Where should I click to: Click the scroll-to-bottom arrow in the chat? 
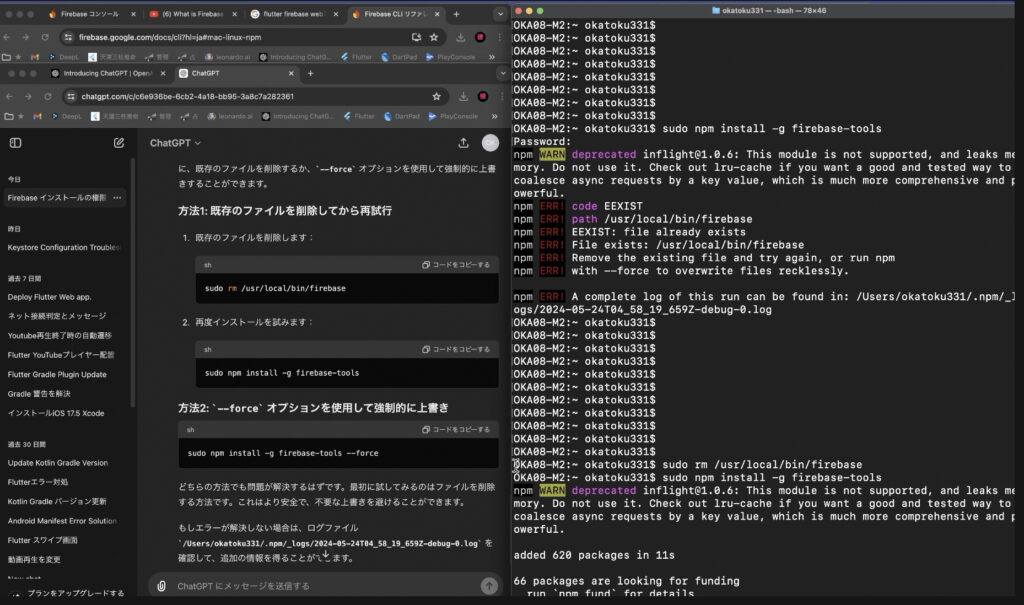(x=325, y=554)
